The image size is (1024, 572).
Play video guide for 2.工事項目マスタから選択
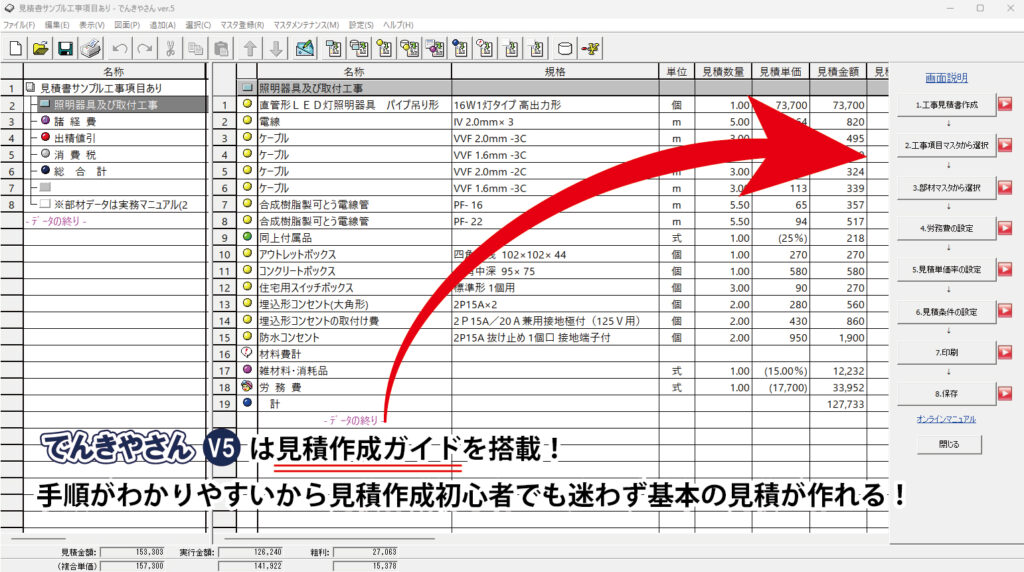pyautogui.click(x=1005, y=145)
